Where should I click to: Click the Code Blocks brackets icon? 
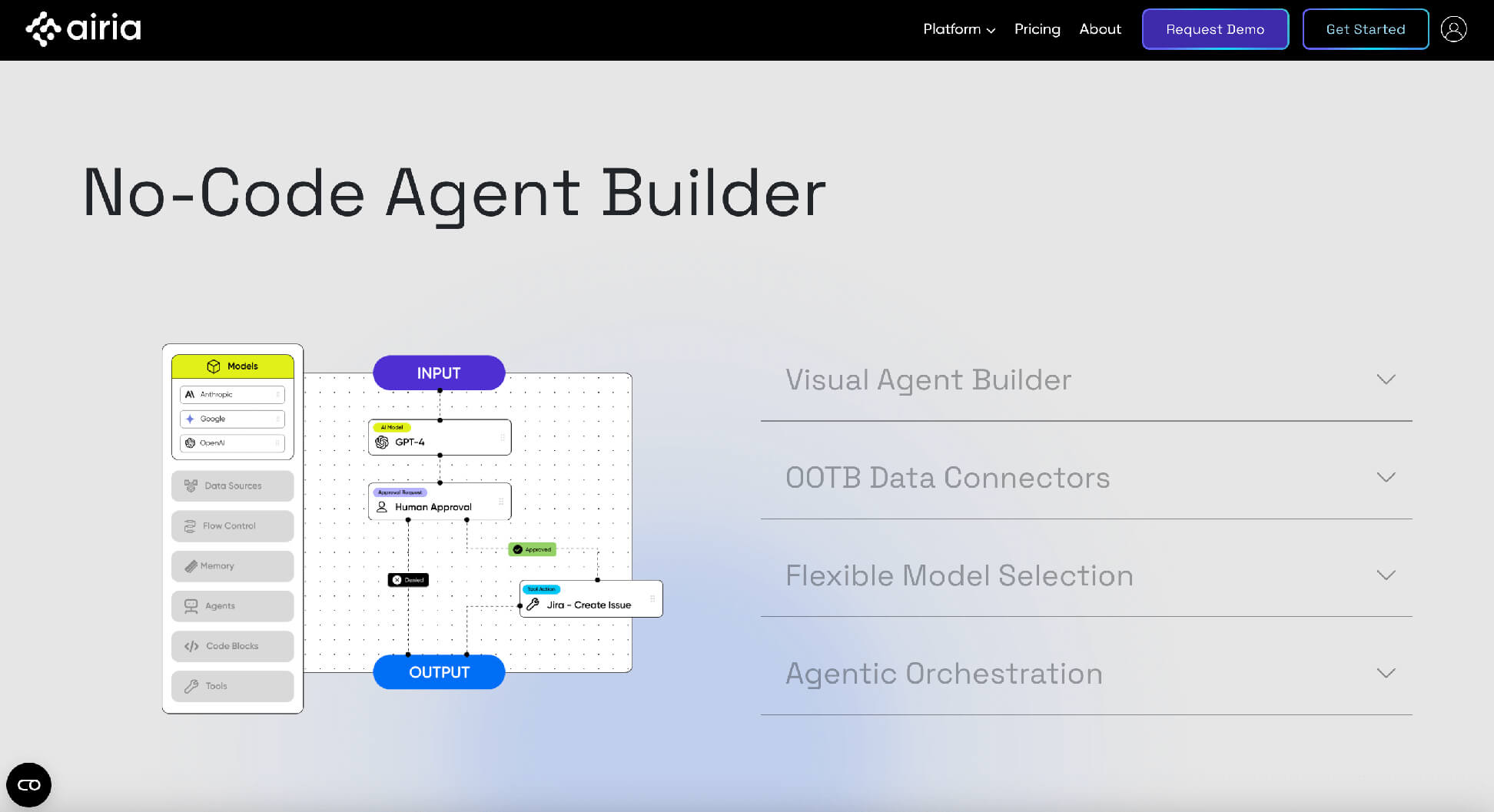point(191,646)
